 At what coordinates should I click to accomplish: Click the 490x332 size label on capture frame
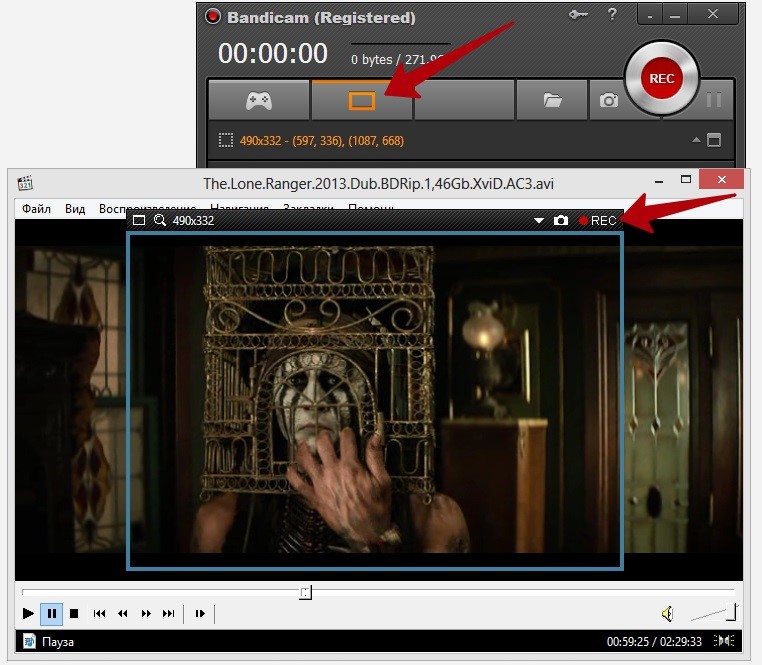click(x=193, y=221)
